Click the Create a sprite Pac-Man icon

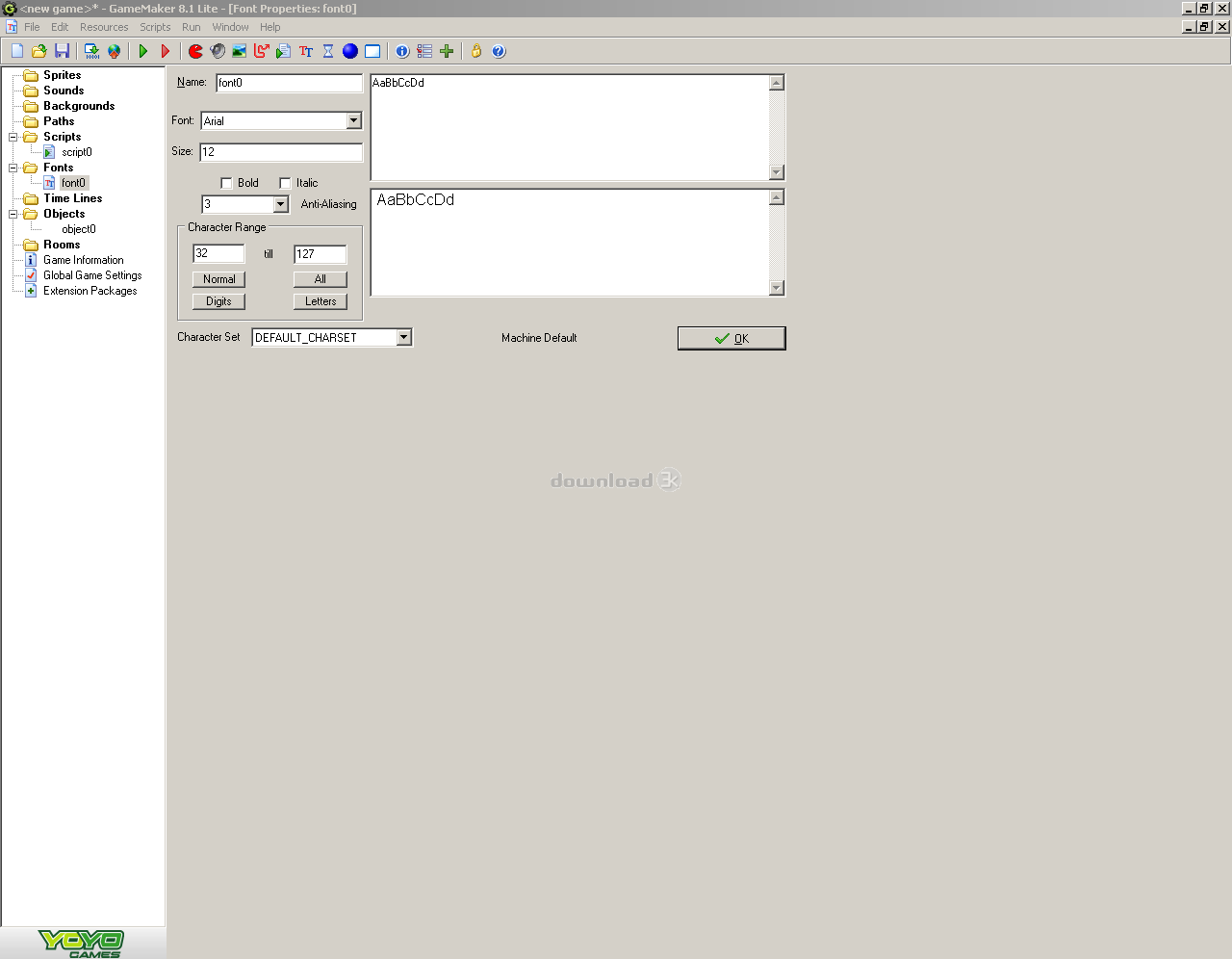[195, 51]
